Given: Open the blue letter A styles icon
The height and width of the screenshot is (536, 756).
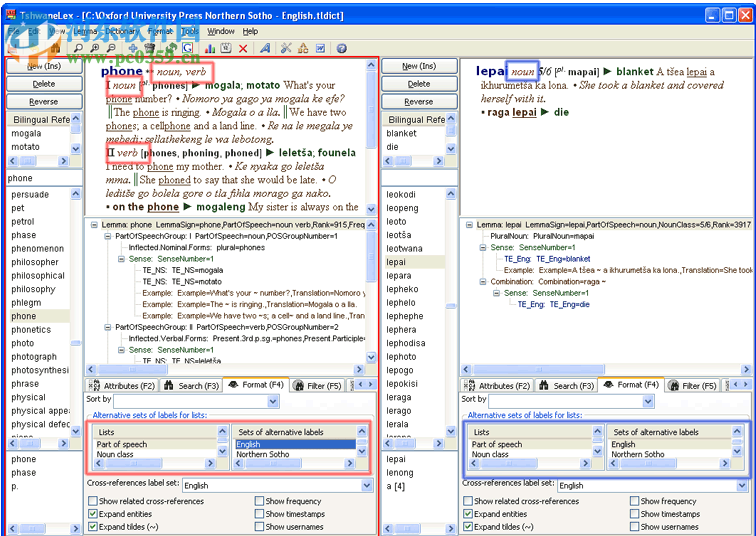Looking at the screenshot, I should [265, 48].
